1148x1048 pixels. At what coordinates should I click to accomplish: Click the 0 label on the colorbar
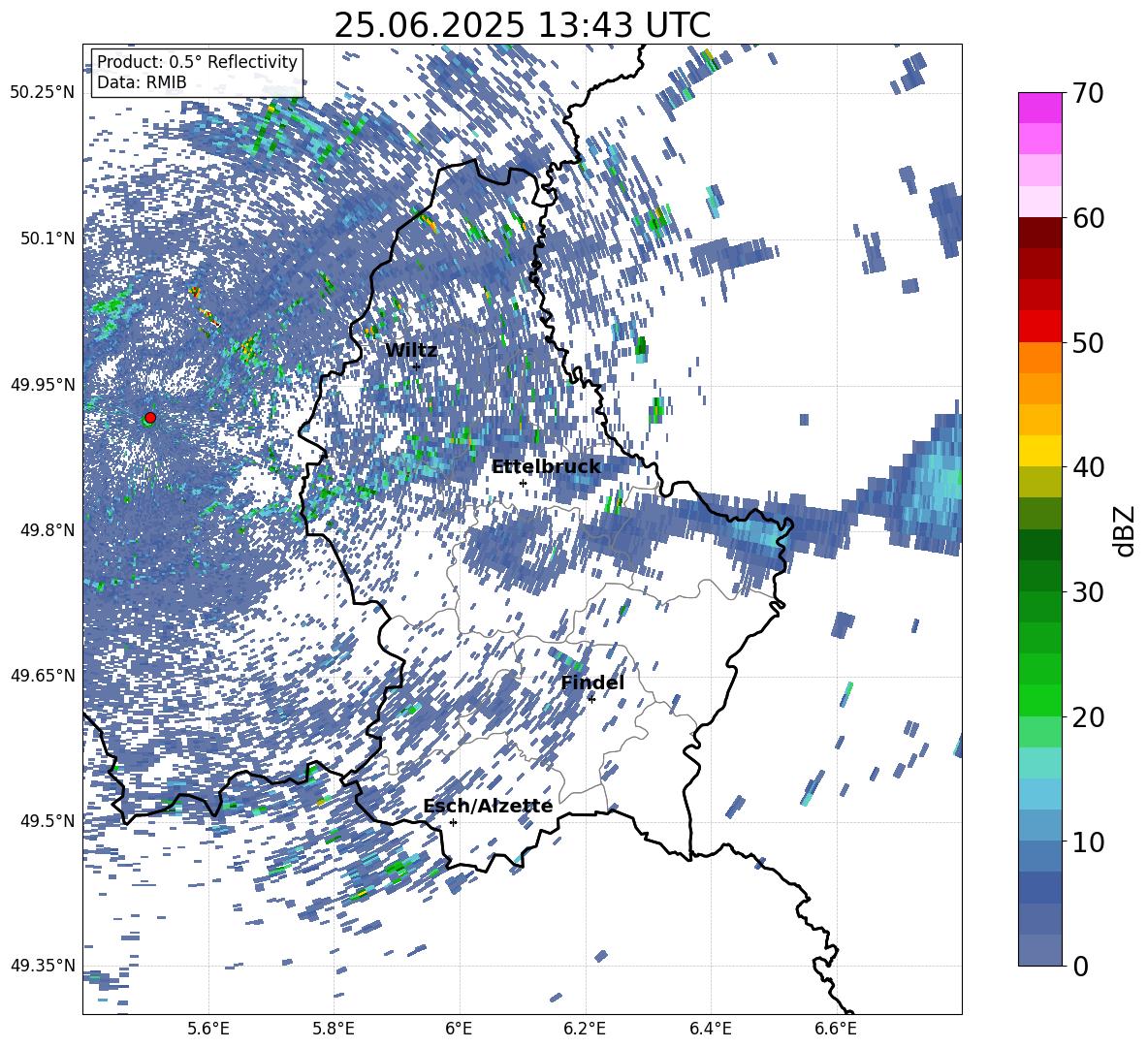[1080, 966]
